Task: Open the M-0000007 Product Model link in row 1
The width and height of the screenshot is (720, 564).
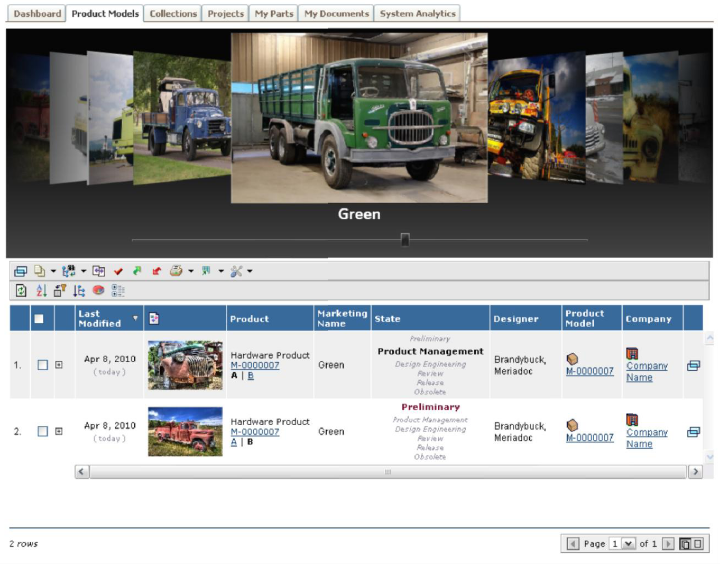Action: [590, 371]
